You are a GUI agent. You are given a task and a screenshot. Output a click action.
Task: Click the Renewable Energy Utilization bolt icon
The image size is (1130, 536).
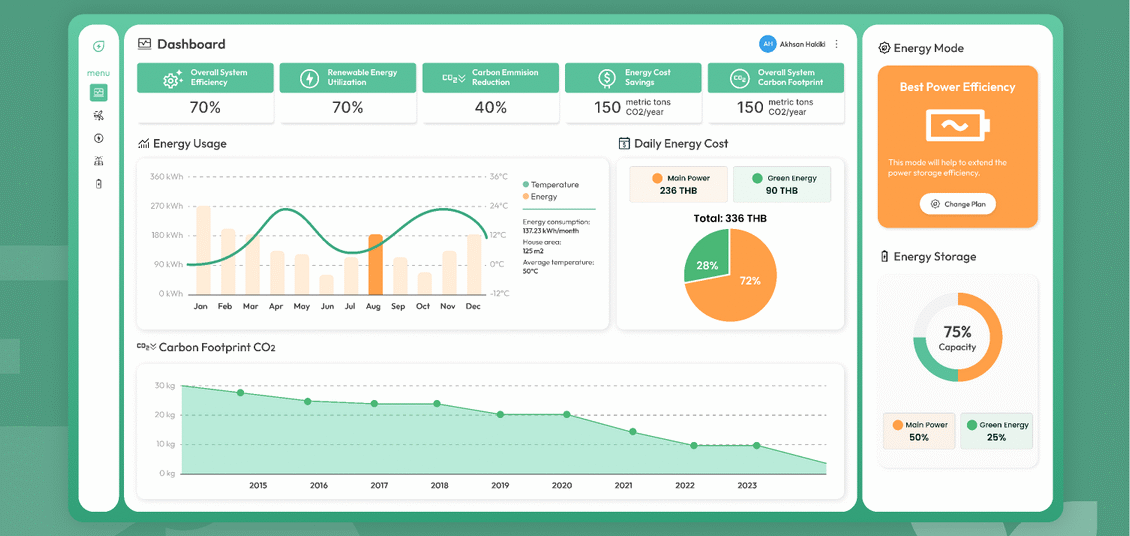[x=309, y=78]
